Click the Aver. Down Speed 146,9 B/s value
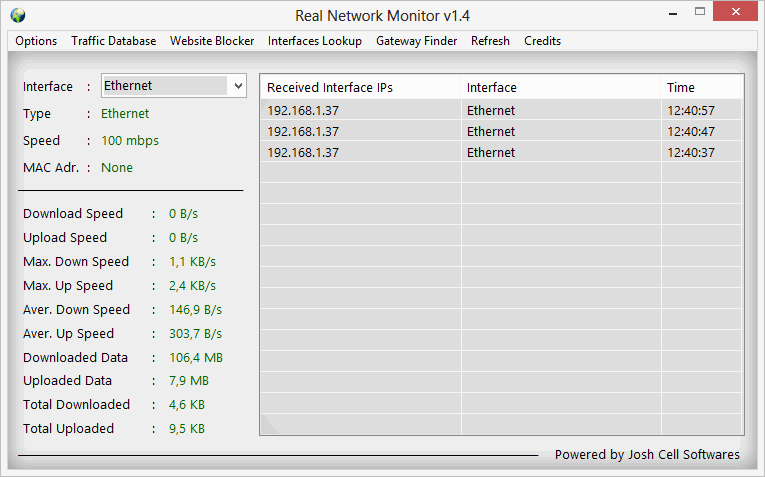765x477 pixels. click(195, 310)
